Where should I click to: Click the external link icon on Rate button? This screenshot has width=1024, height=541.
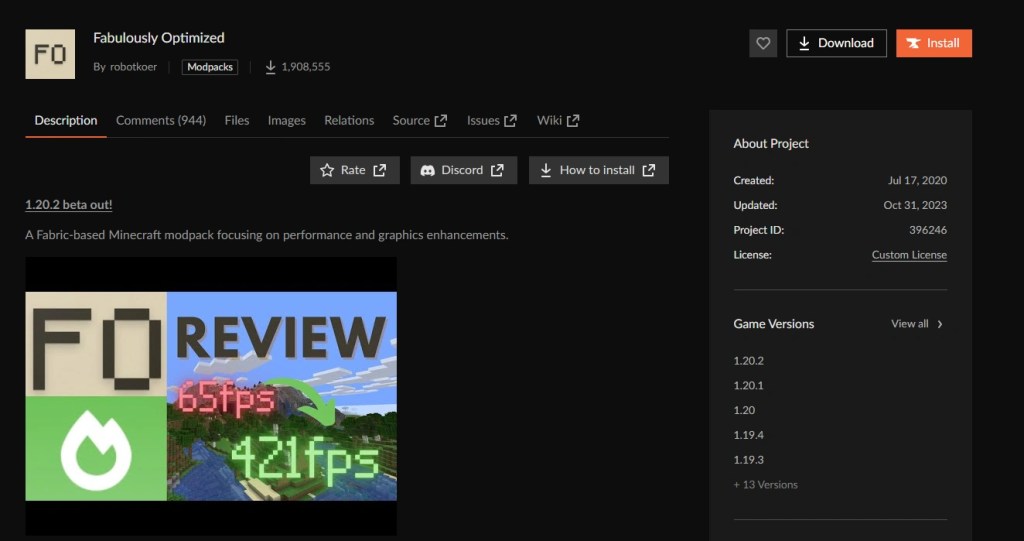pos(379,170)
